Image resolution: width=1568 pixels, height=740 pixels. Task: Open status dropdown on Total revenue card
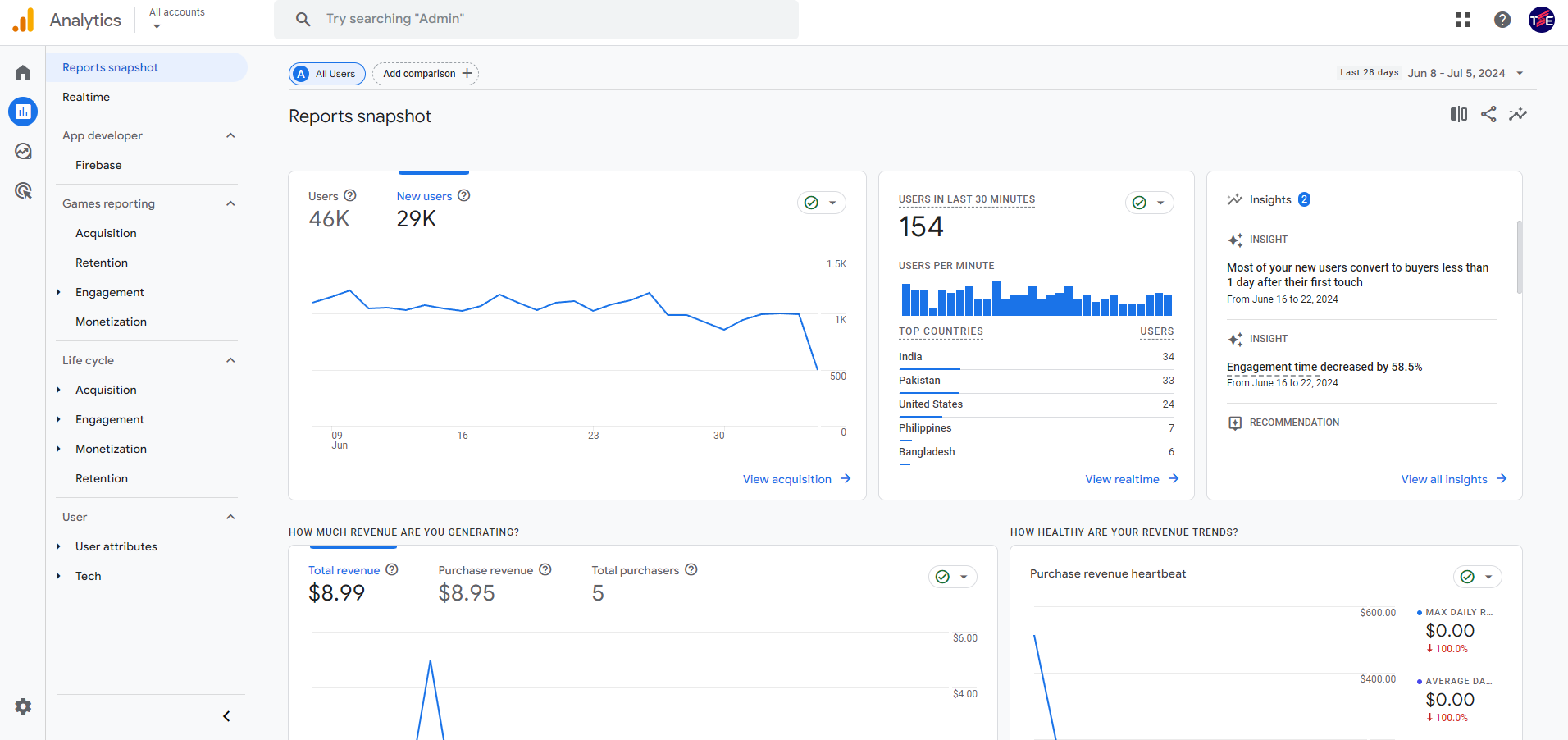[x=953, y=577]
